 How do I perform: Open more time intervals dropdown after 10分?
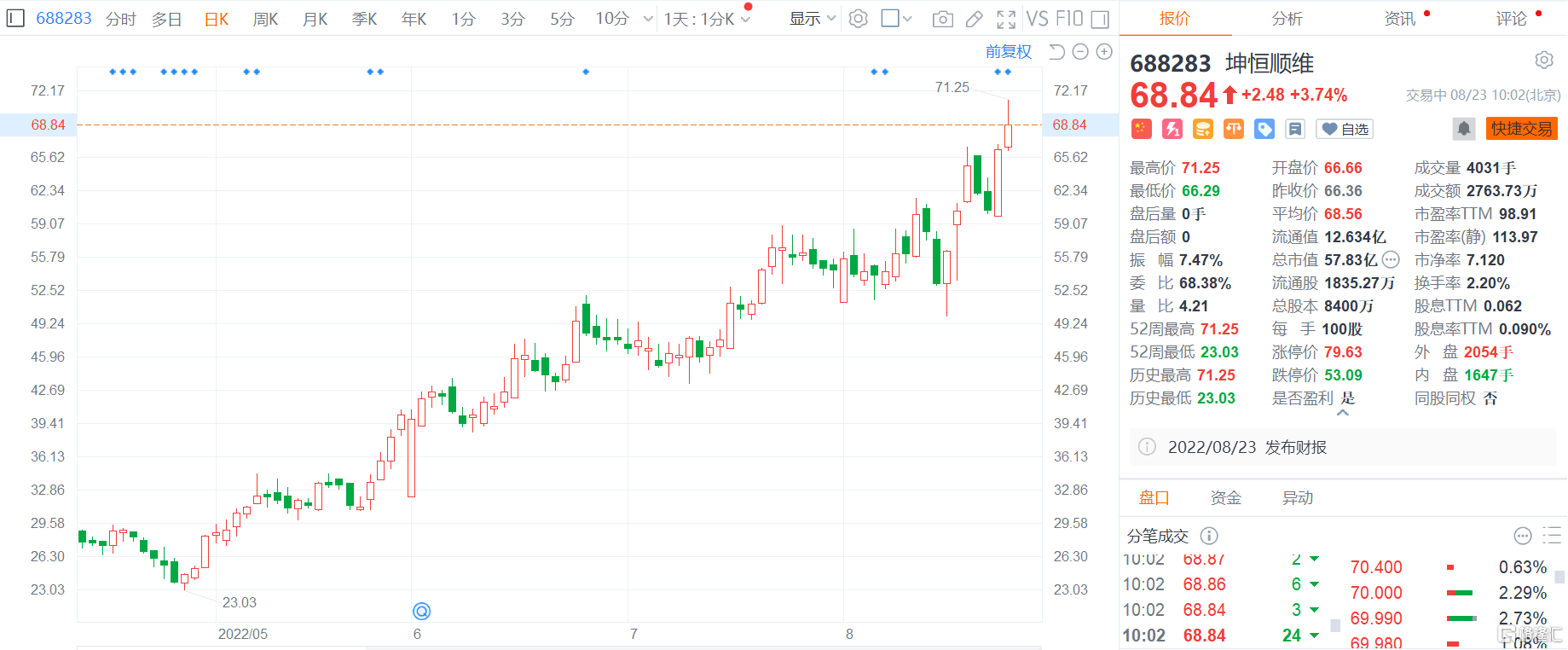(x=648, y=19)
